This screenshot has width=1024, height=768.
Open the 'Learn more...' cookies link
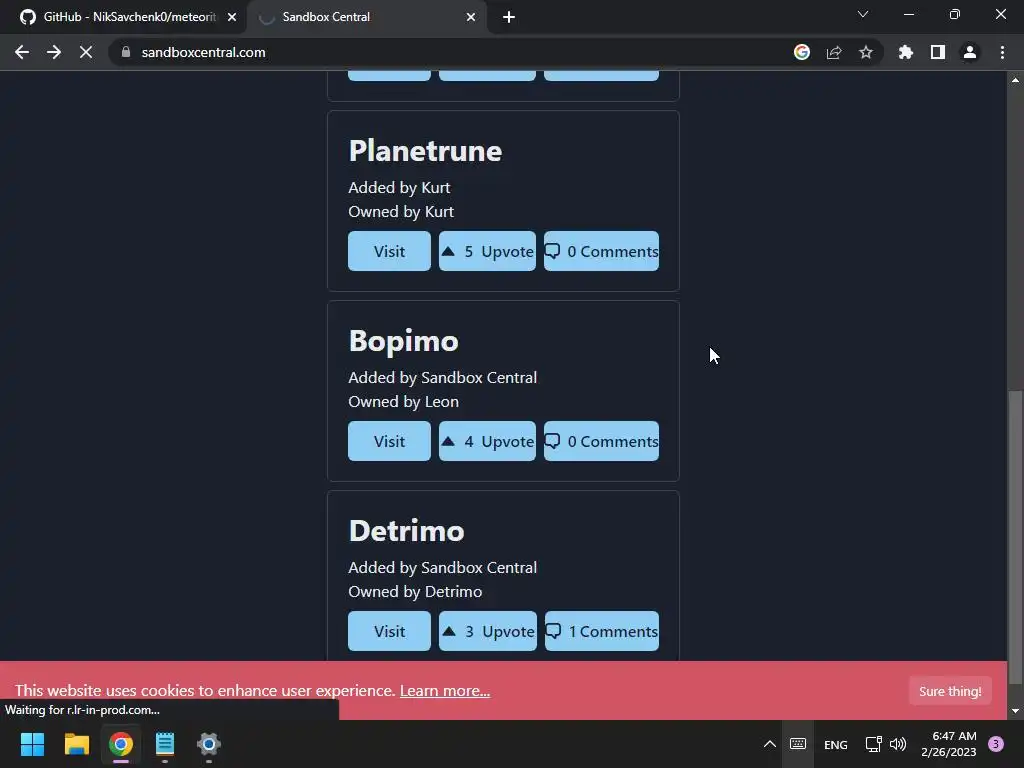pos(445,690)
